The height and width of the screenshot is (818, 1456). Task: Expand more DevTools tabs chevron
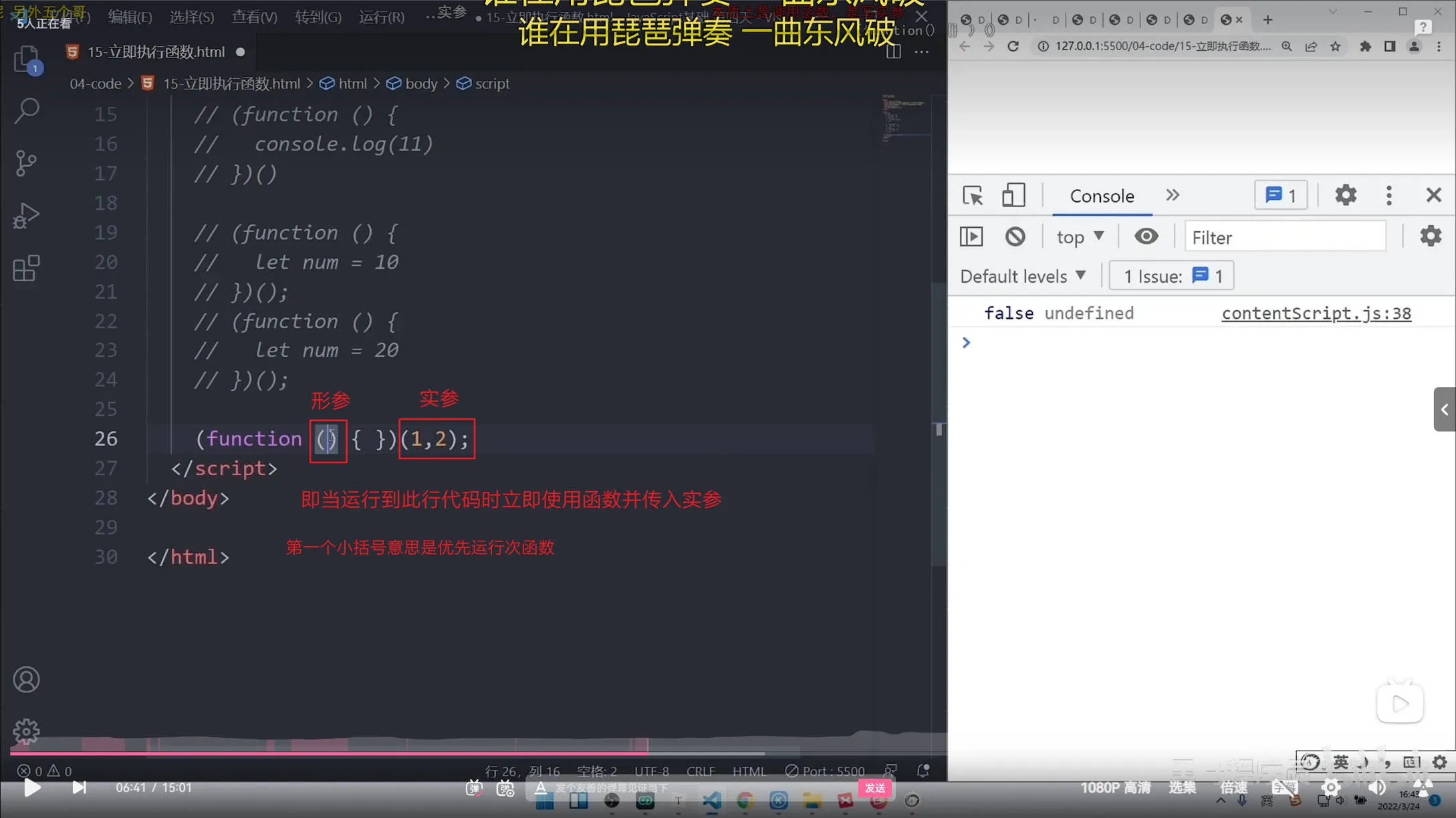click(1173, 195)
